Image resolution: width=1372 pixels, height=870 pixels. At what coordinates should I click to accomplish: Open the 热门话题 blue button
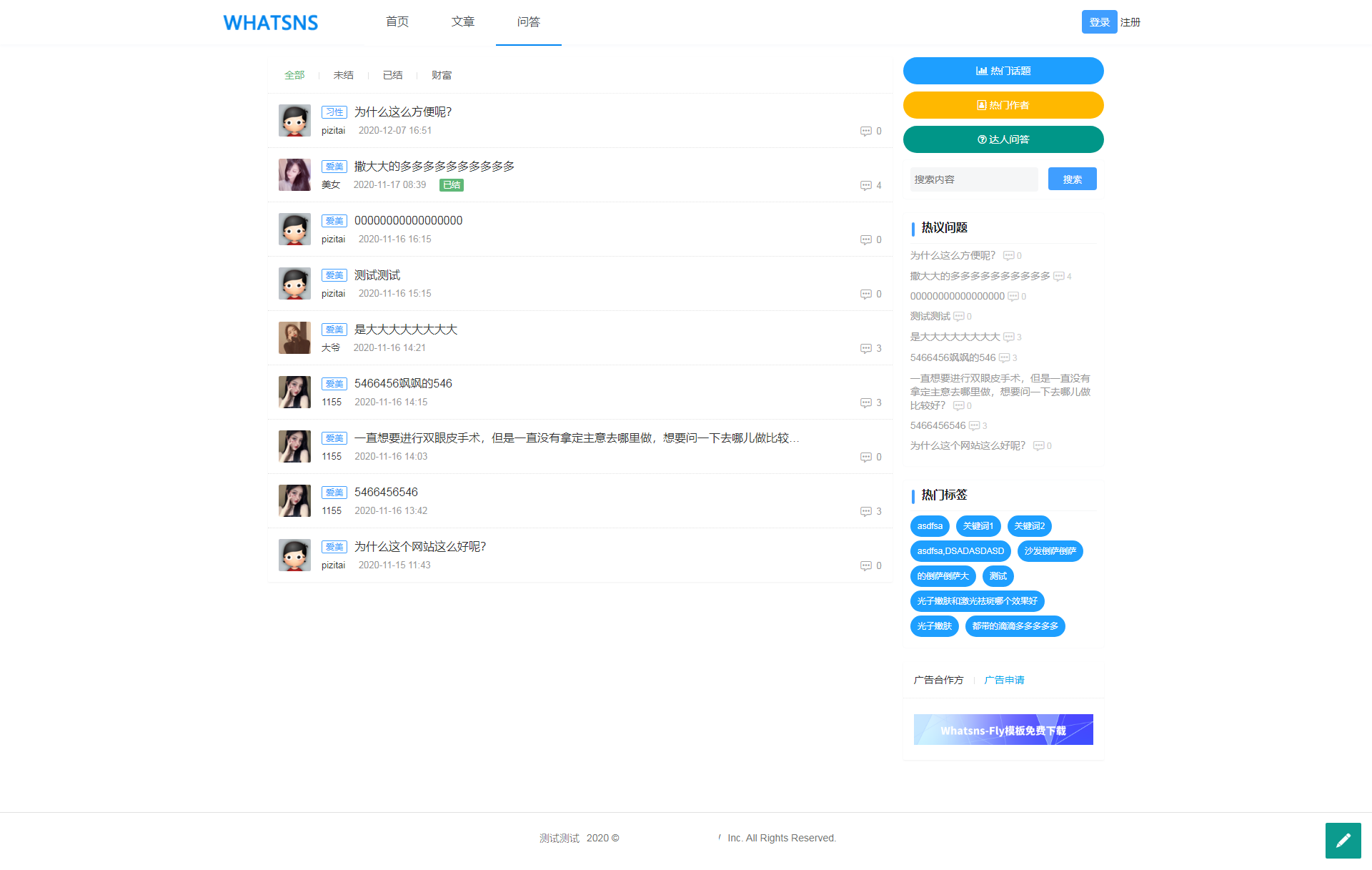point(1003,71)
